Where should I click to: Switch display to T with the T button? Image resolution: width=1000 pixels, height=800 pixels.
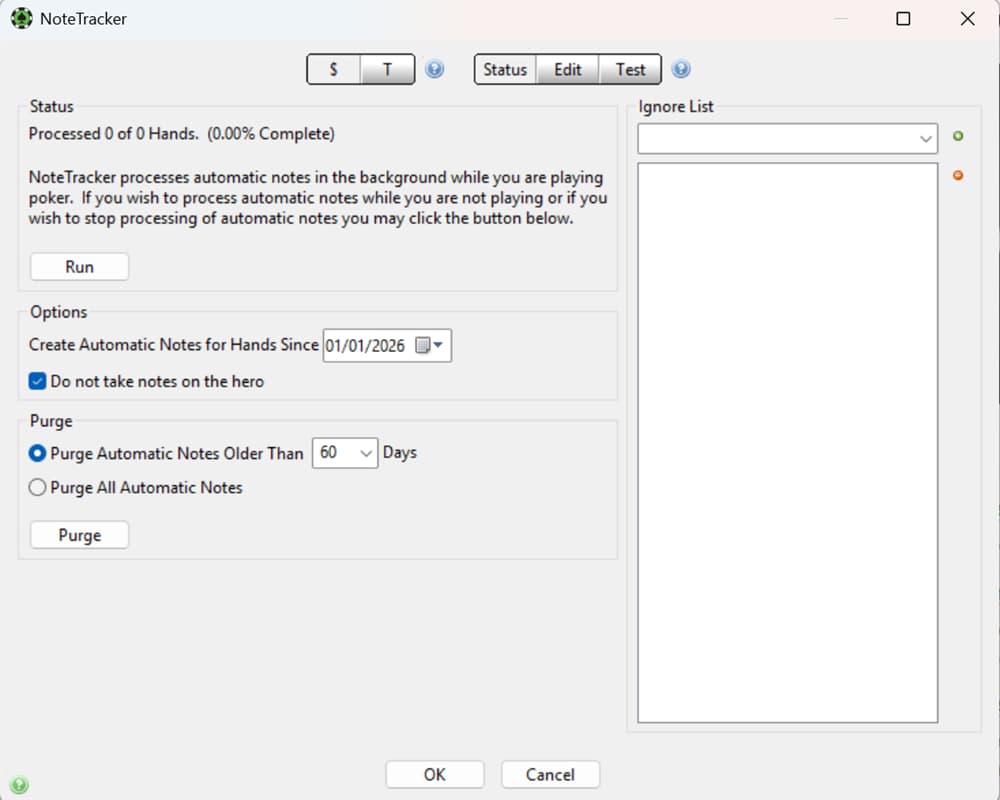(388, 69)
